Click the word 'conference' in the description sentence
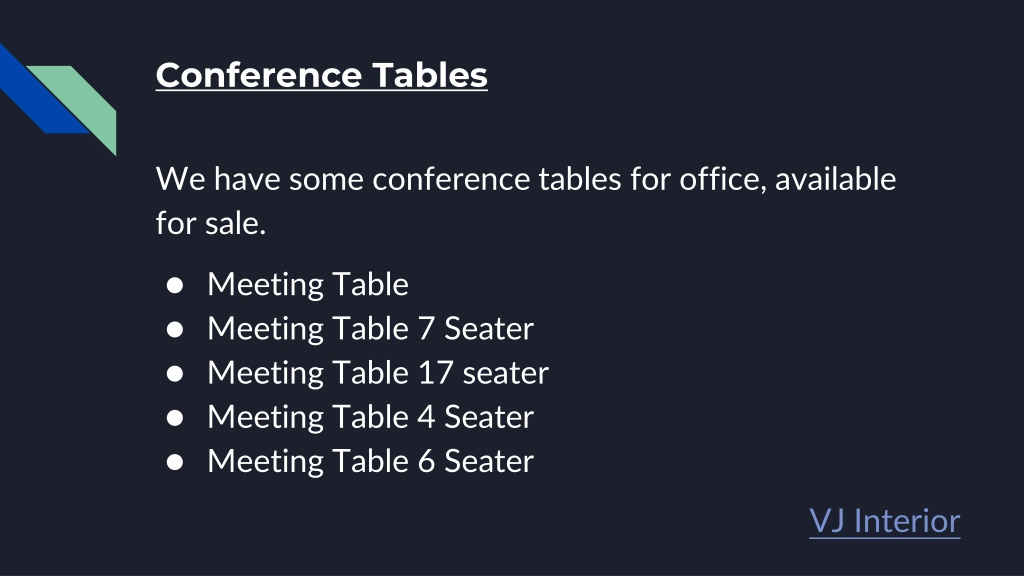 tap(451, 179)
